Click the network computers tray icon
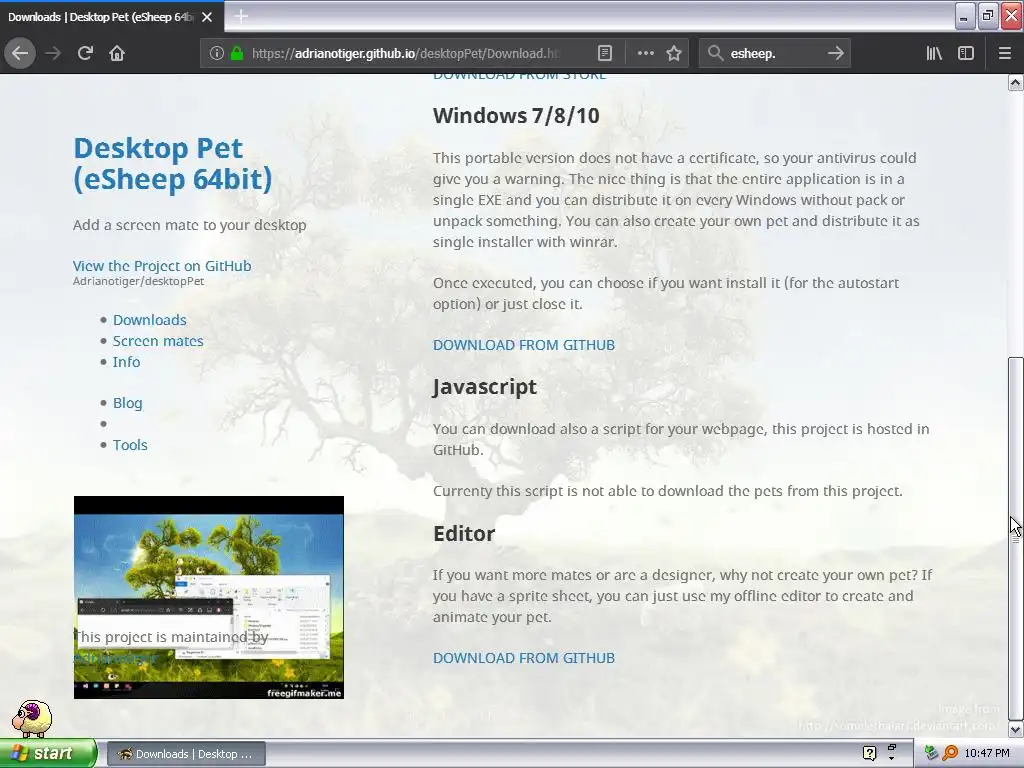Image resolution: width=1024 pixels, height=768 pixels. click(x=931, y=754)
